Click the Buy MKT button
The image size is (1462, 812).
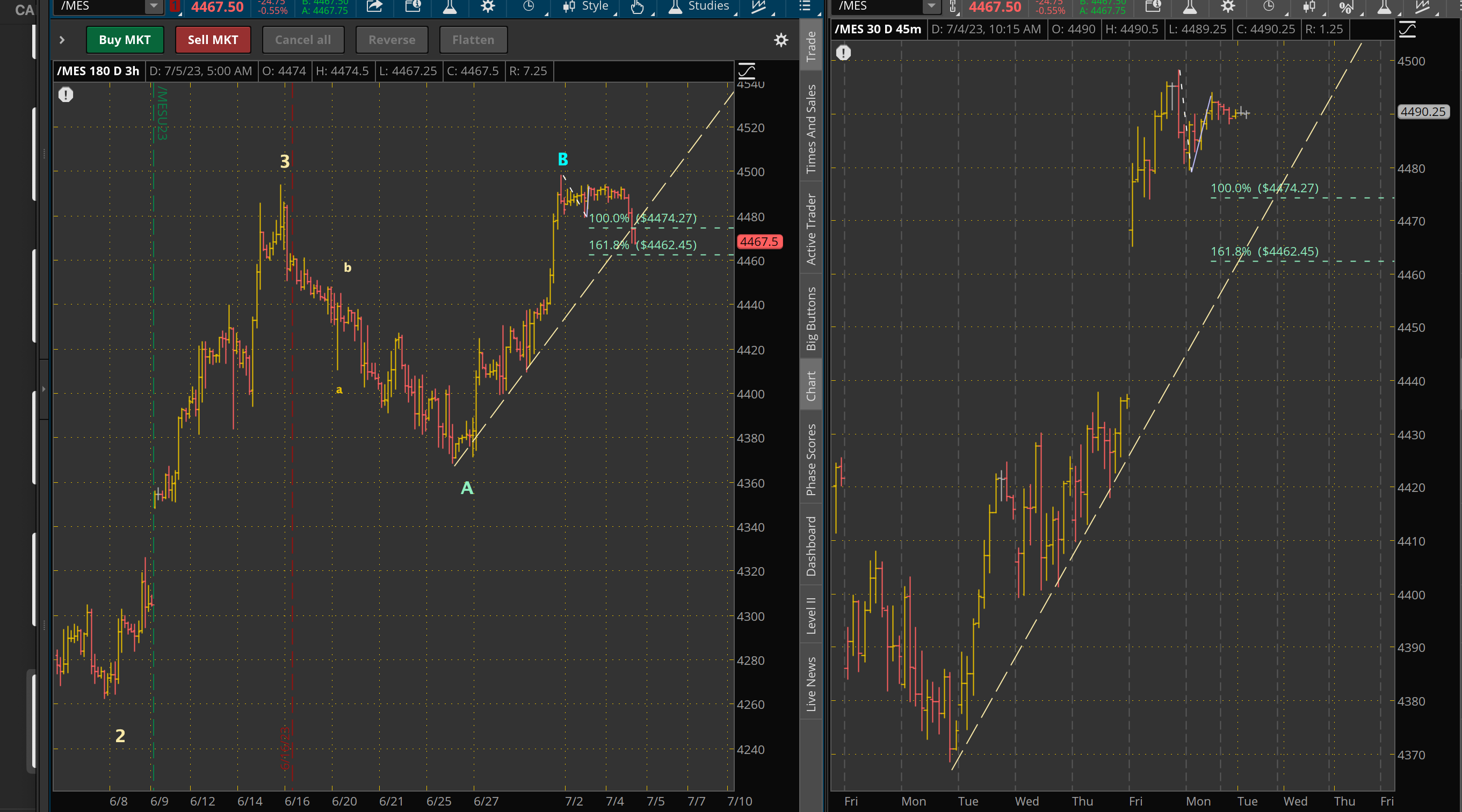[125, 40]
